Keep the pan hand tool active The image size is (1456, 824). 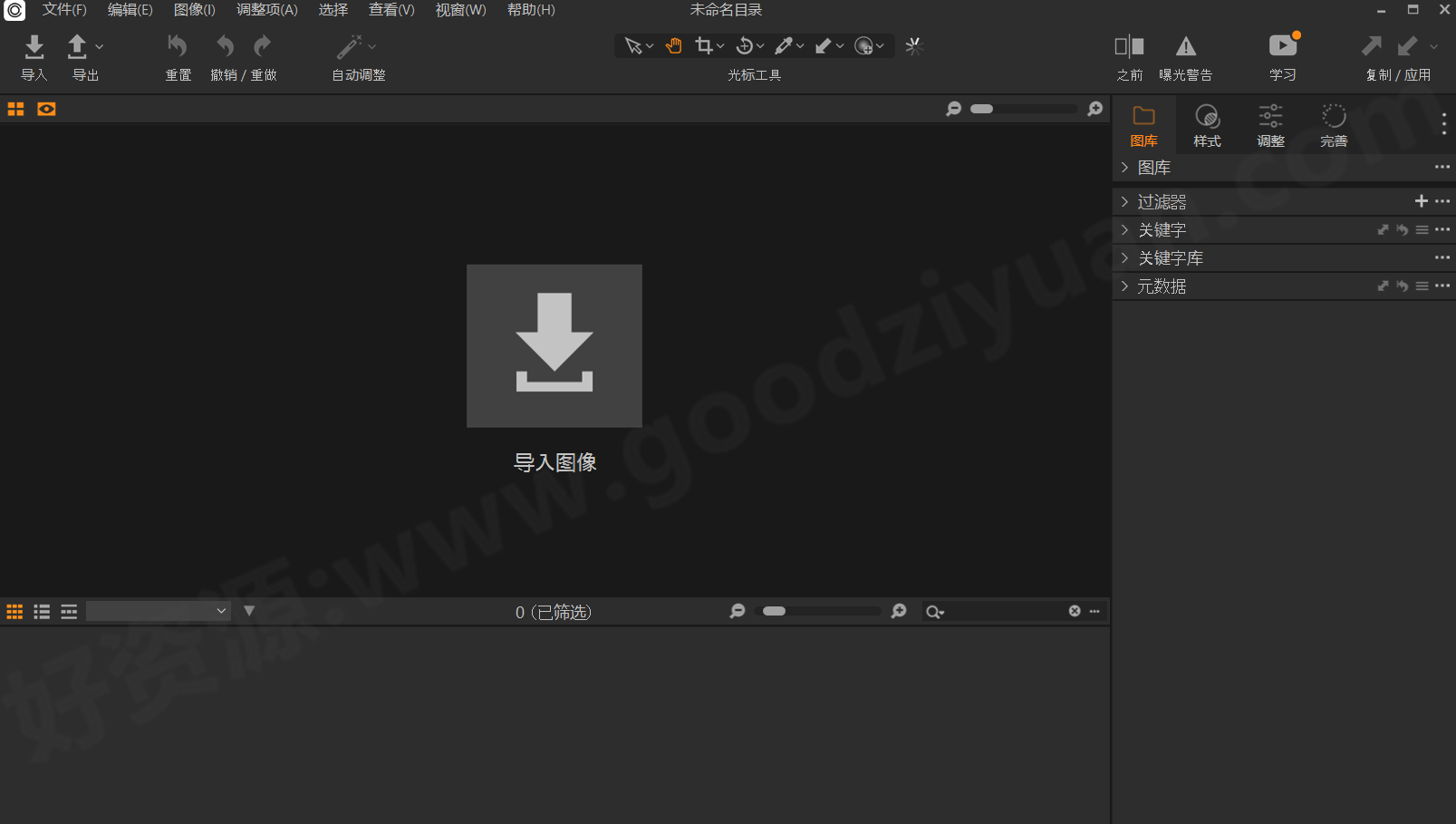click(x=673, y=45)
